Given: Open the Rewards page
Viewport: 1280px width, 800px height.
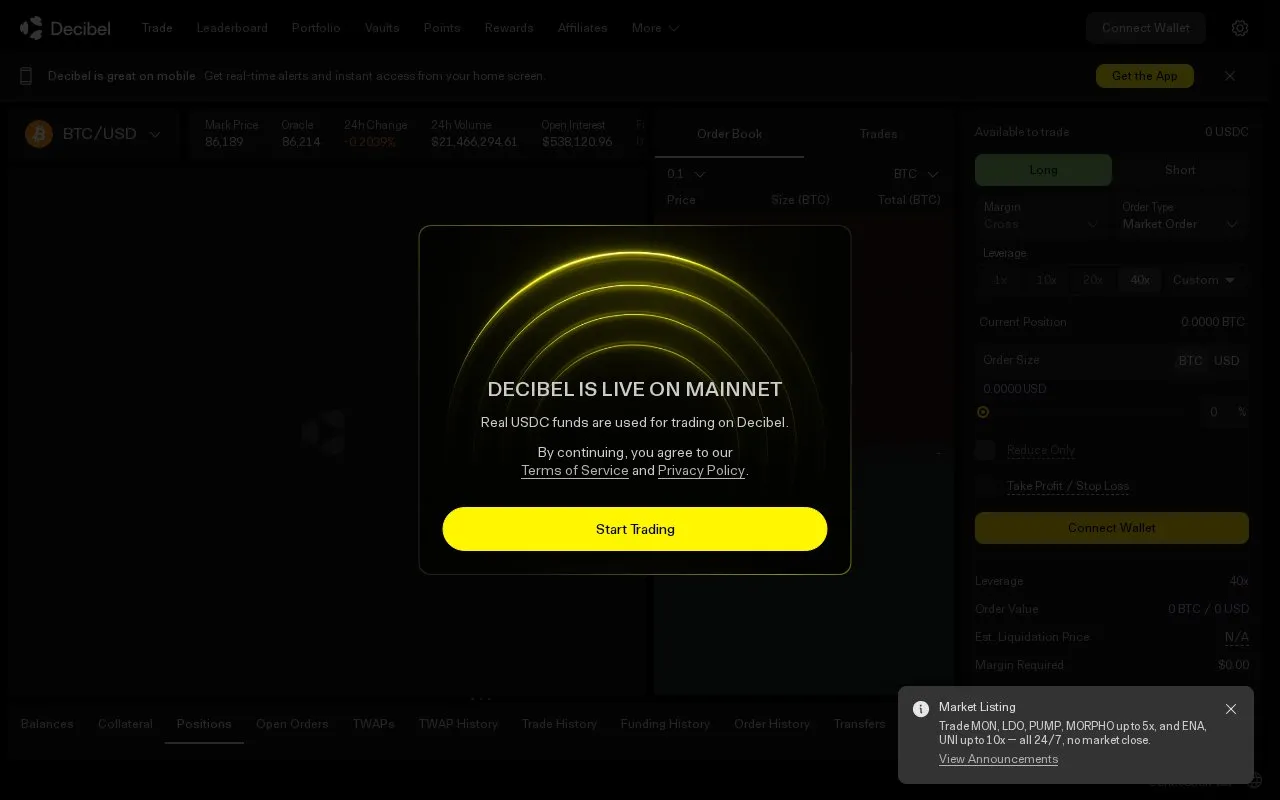Looking at the screenshot, I should tap(509, 28).
